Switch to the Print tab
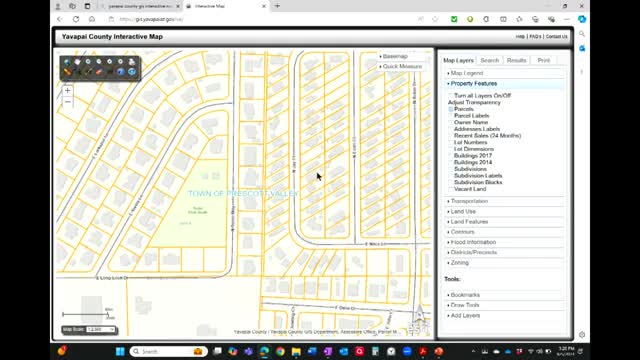The width and height of the screenshot is (640, 360). point(543,60)
